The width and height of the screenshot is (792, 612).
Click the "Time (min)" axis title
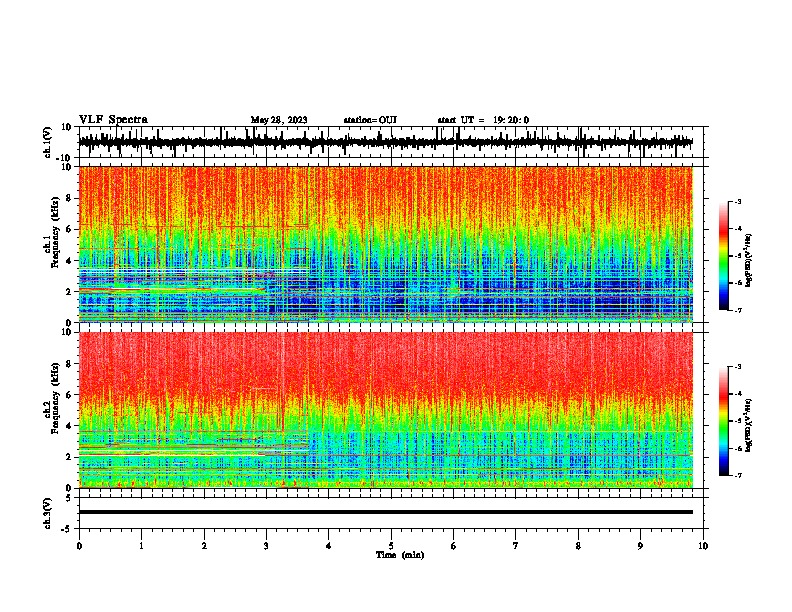pos(400,555)
